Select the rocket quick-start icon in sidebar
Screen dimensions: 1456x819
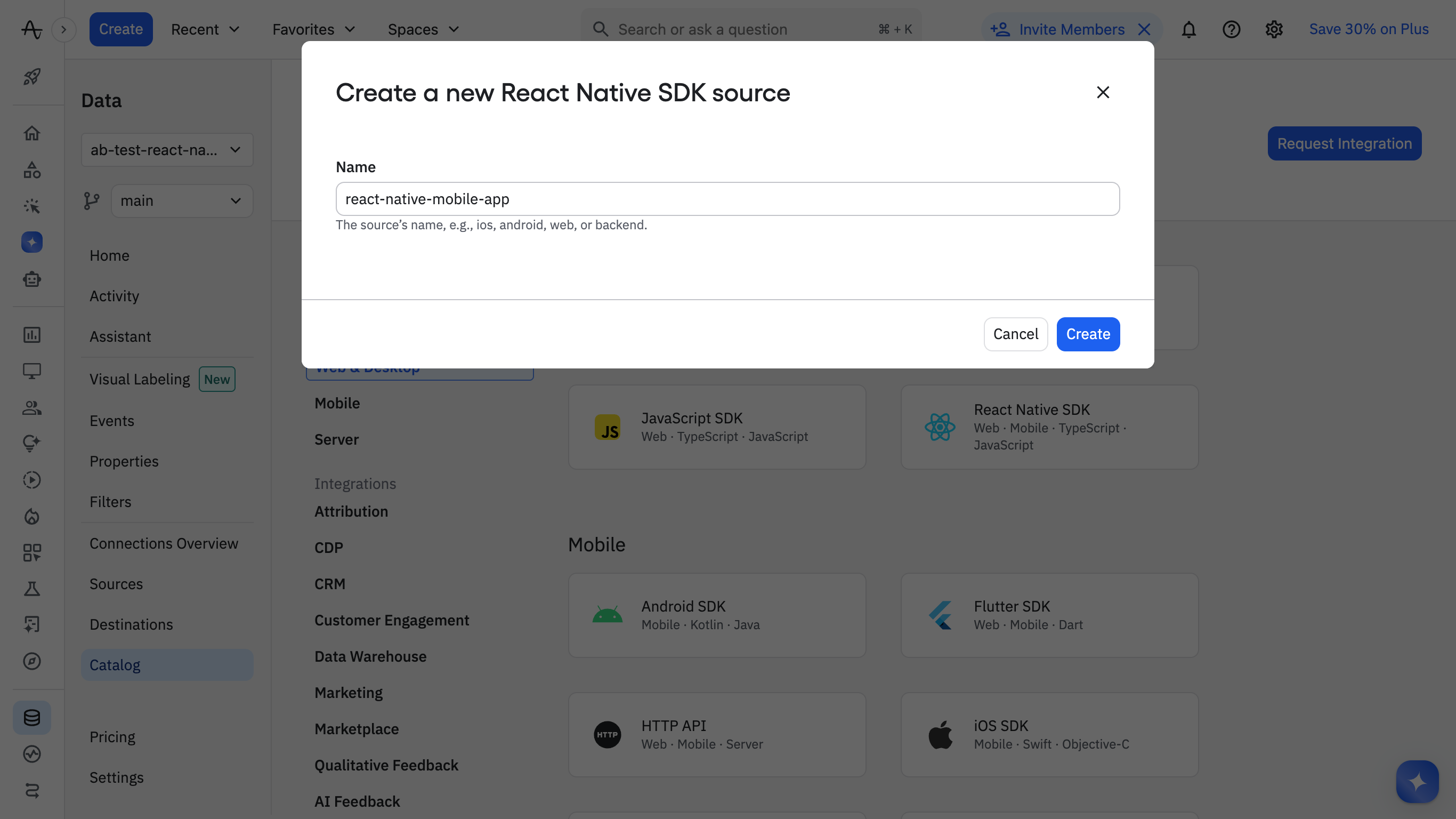[32, 77]
